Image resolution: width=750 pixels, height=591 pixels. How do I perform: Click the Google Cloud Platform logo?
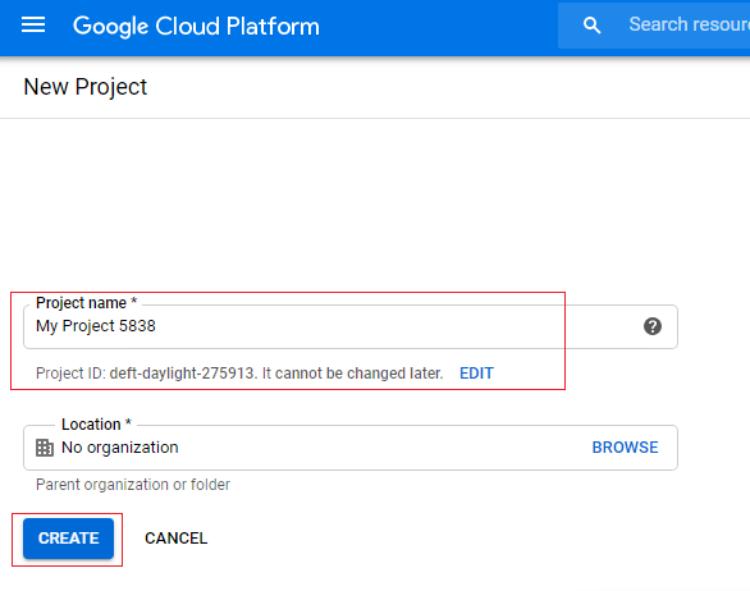196,26
